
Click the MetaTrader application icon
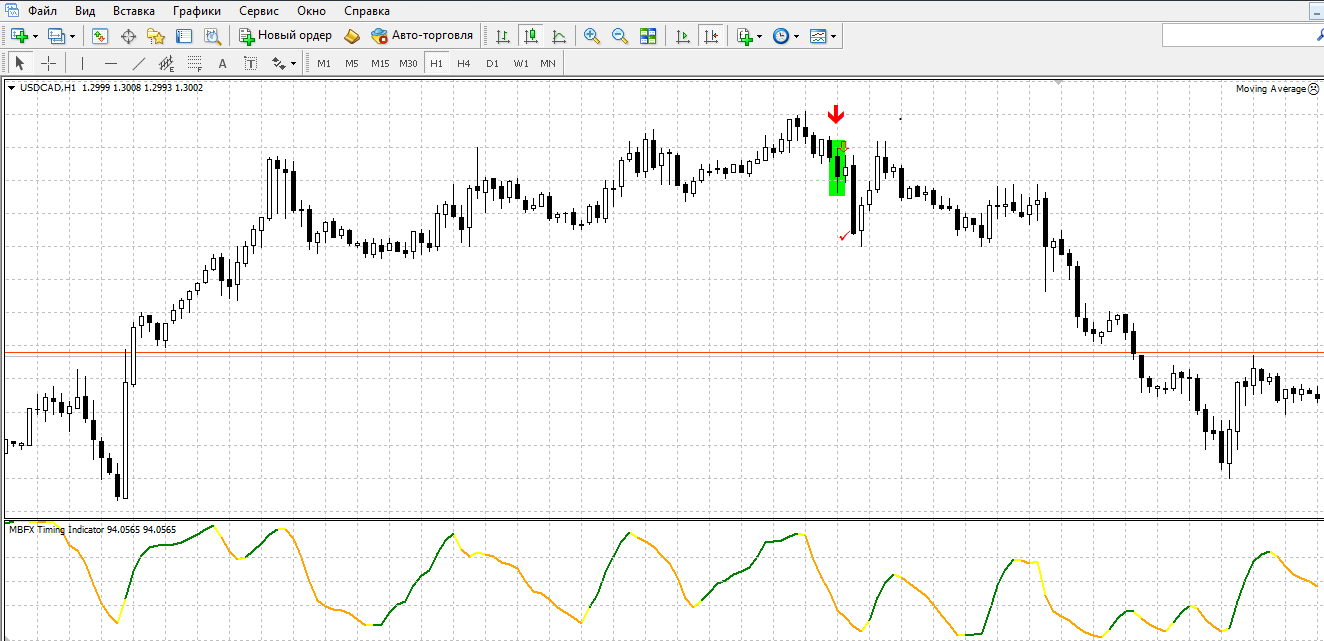tap(11, 10)
